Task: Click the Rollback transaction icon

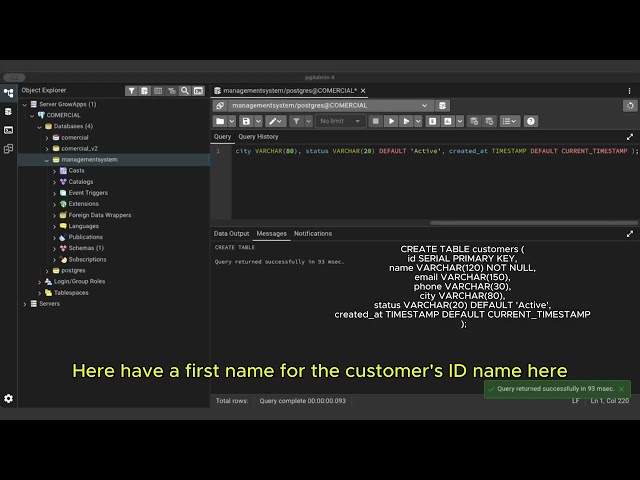Action: click(x=489, y=121)
